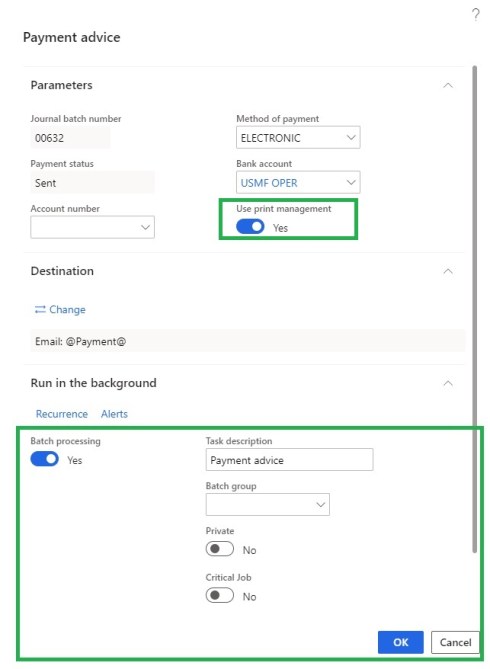Confirm with the OK button
The width and height of the screenshot is (490, 669).
(400, 642)
